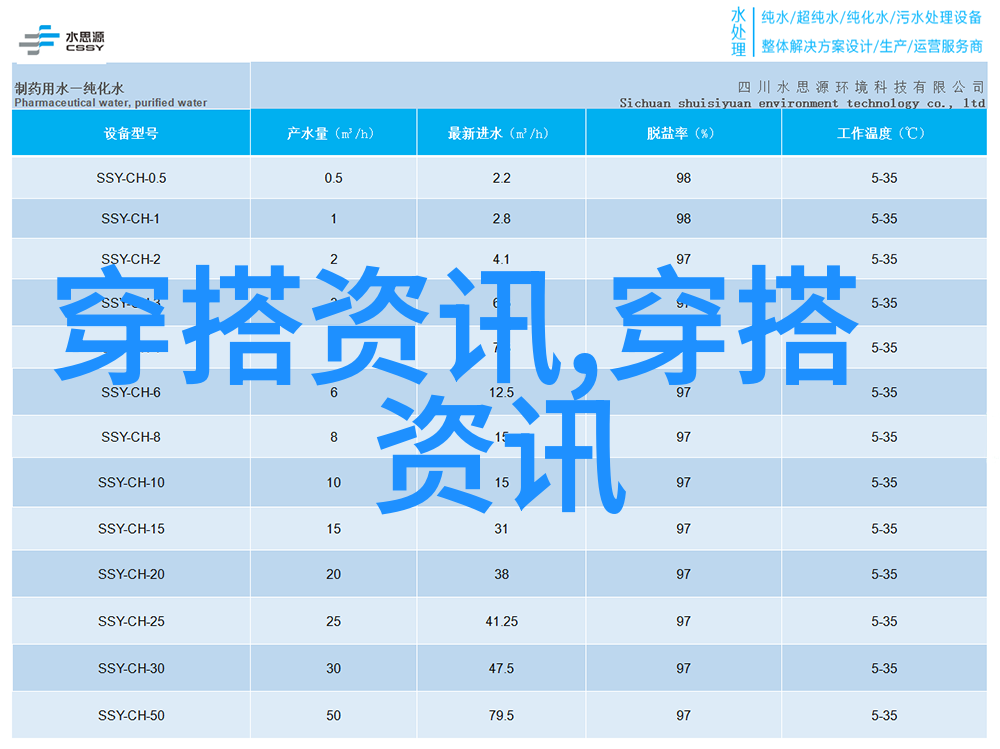
Task: Select the SSY-CH-6 model cell
Action: 131,393
